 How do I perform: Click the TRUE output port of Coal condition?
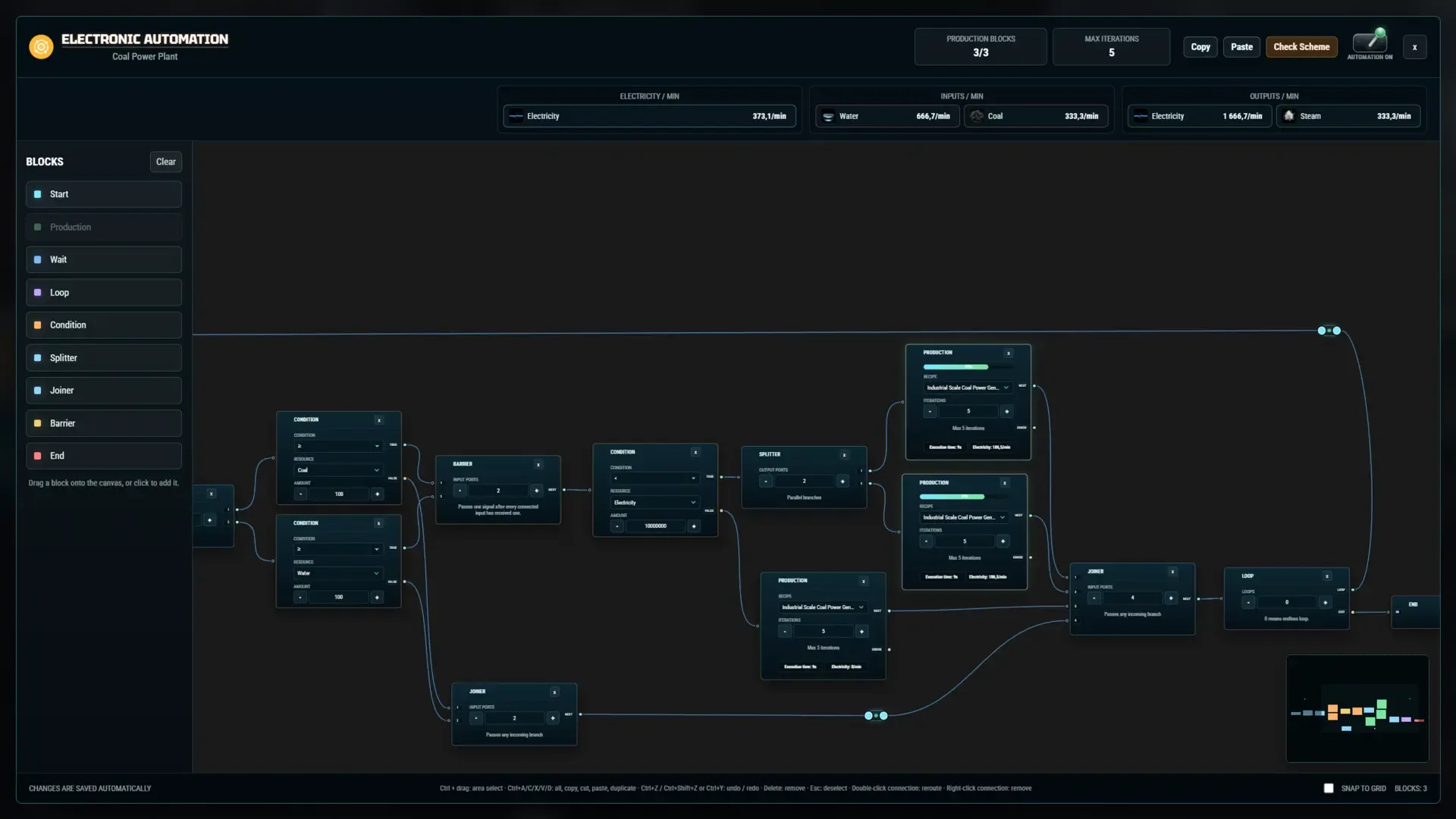point(405,445)
